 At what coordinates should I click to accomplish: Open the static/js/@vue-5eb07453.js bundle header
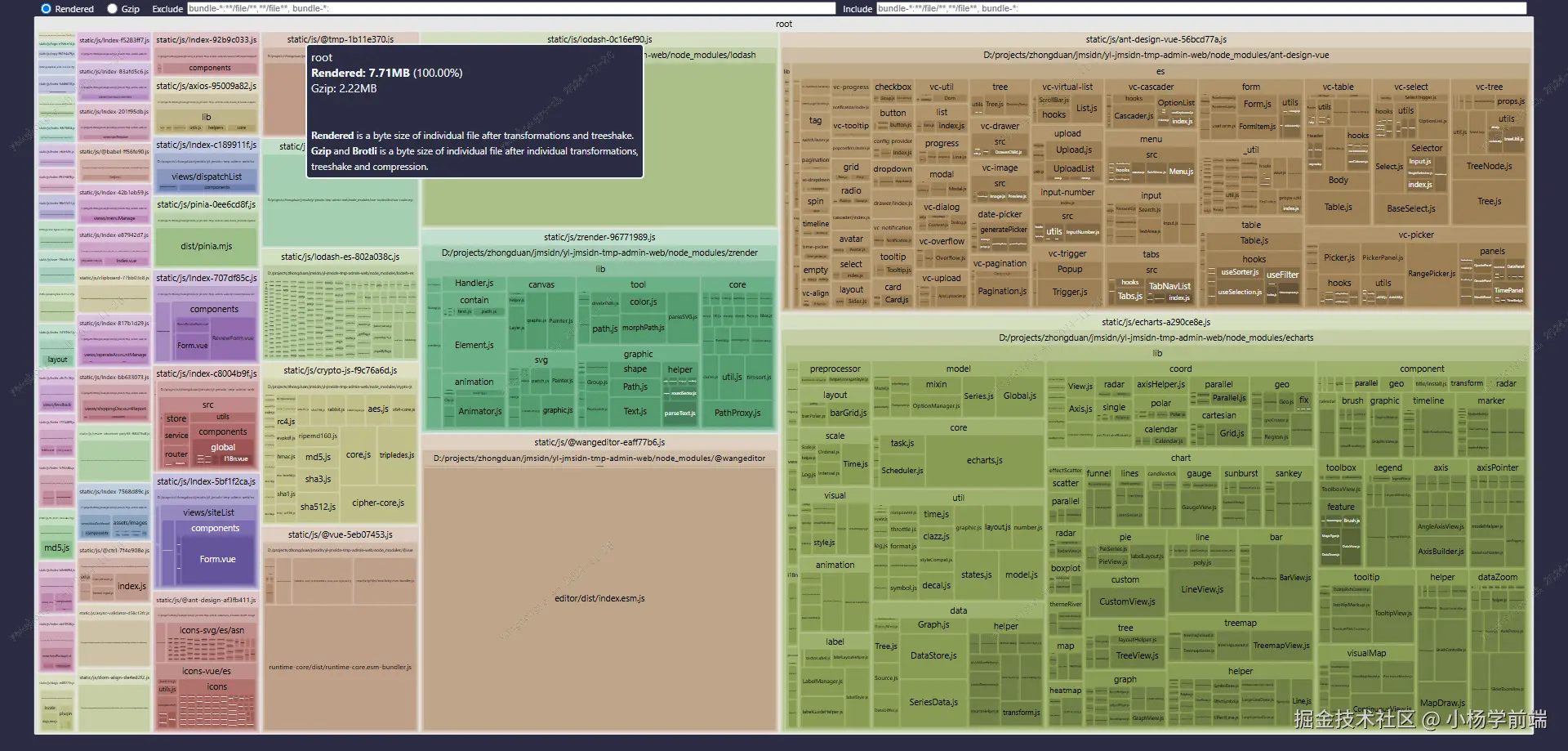tap(341, 534)
